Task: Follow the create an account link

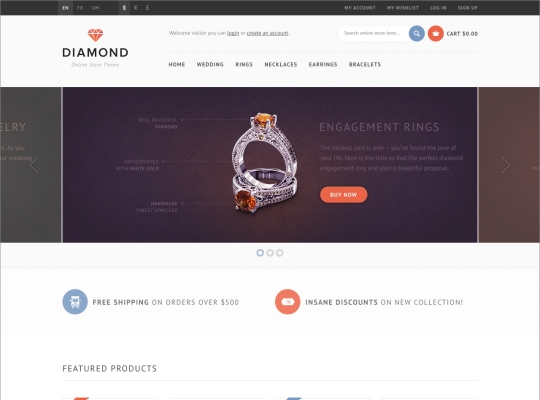Action: 268,33
